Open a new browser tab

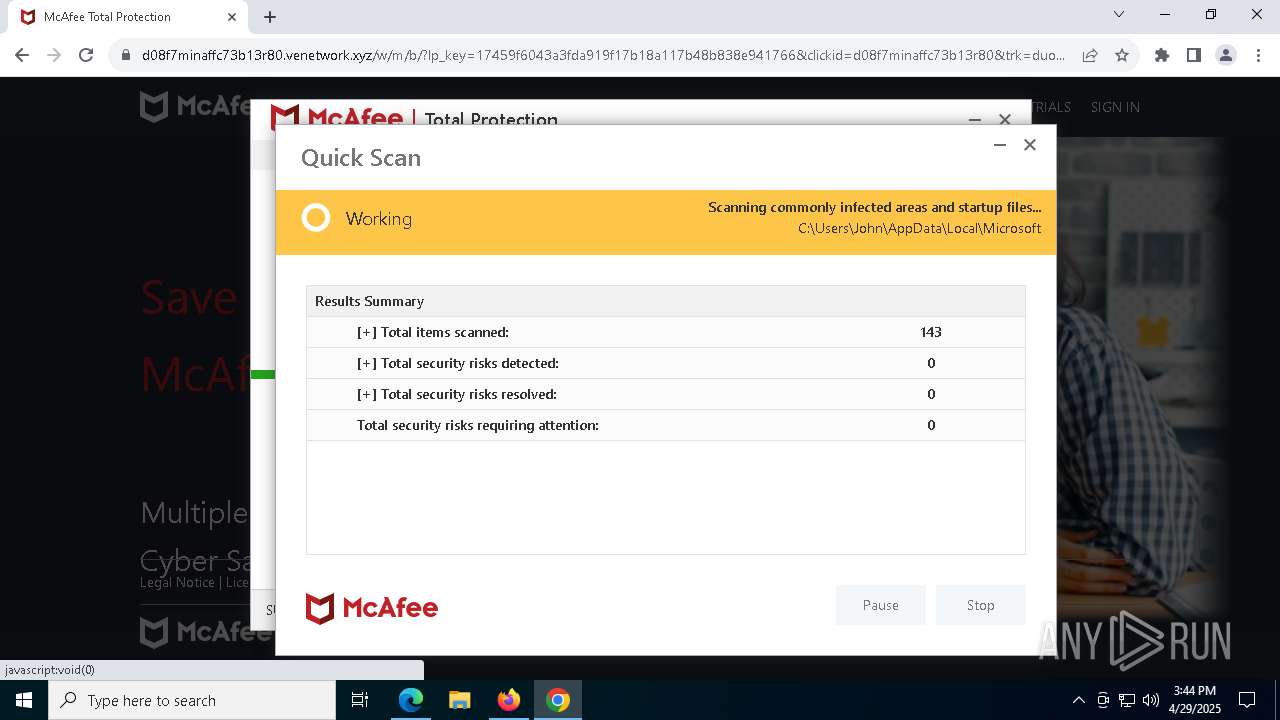270,17
